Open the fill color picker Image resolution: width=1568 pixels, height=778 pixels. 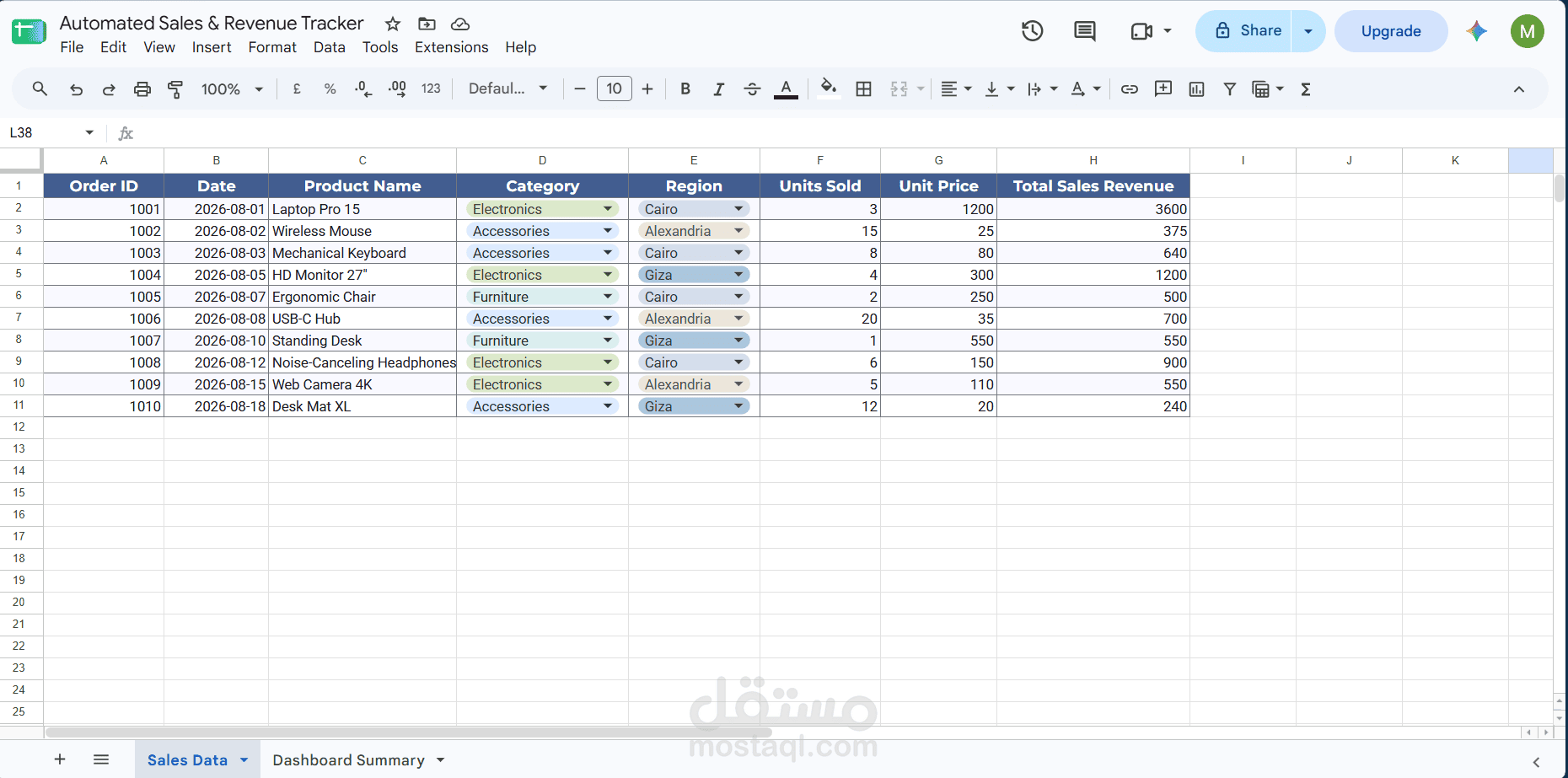click(x=829, y=89)
